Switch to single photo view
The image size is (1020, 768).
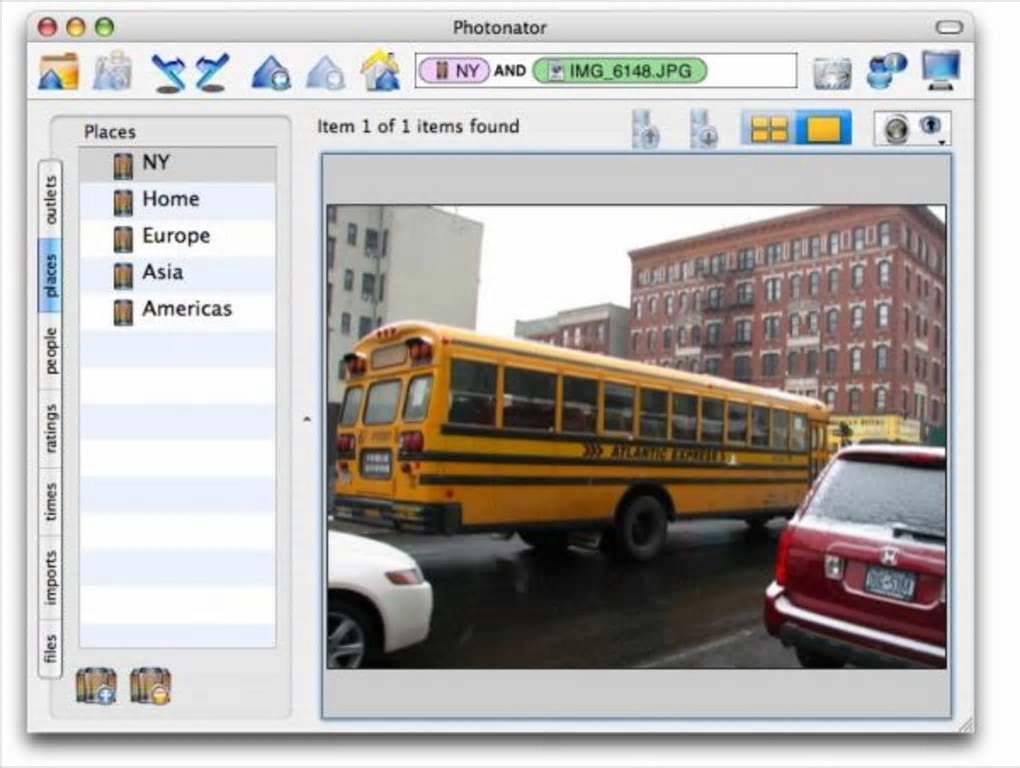pyautogui.click(x=824, y=128)
